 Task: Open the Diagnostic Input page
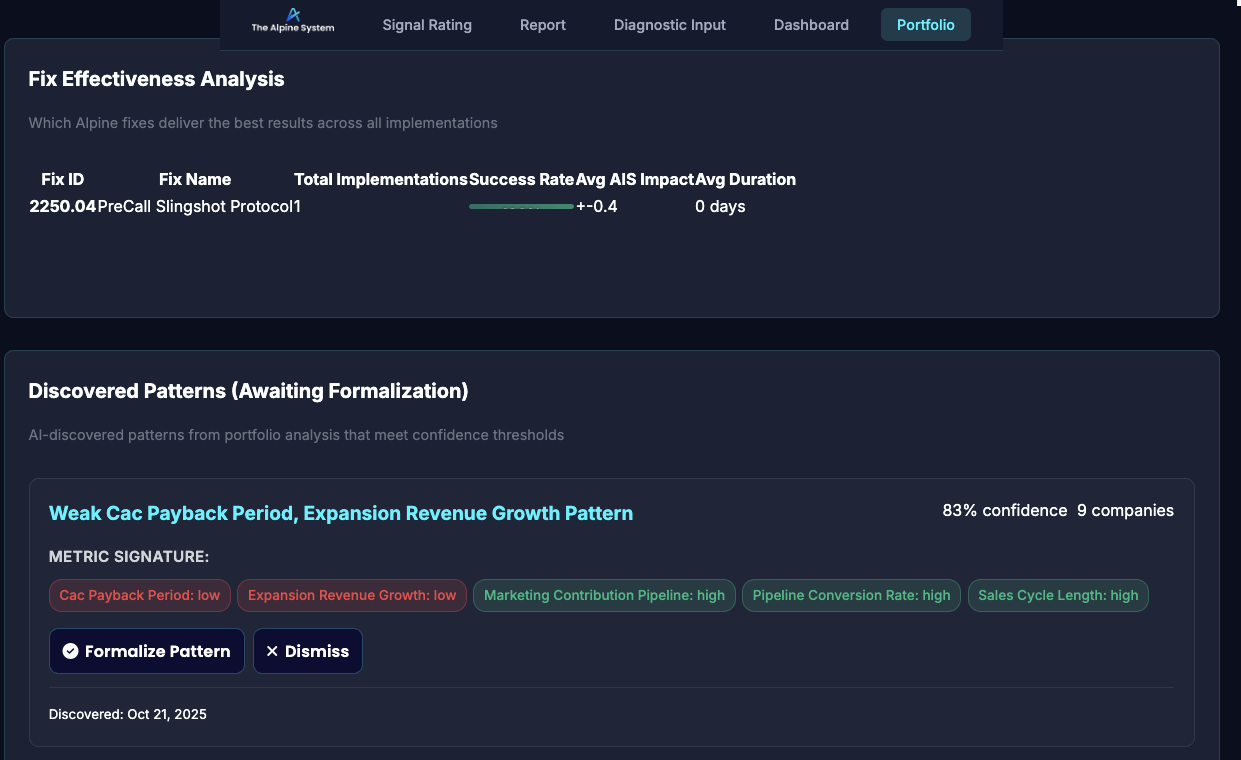coord(669,24)
